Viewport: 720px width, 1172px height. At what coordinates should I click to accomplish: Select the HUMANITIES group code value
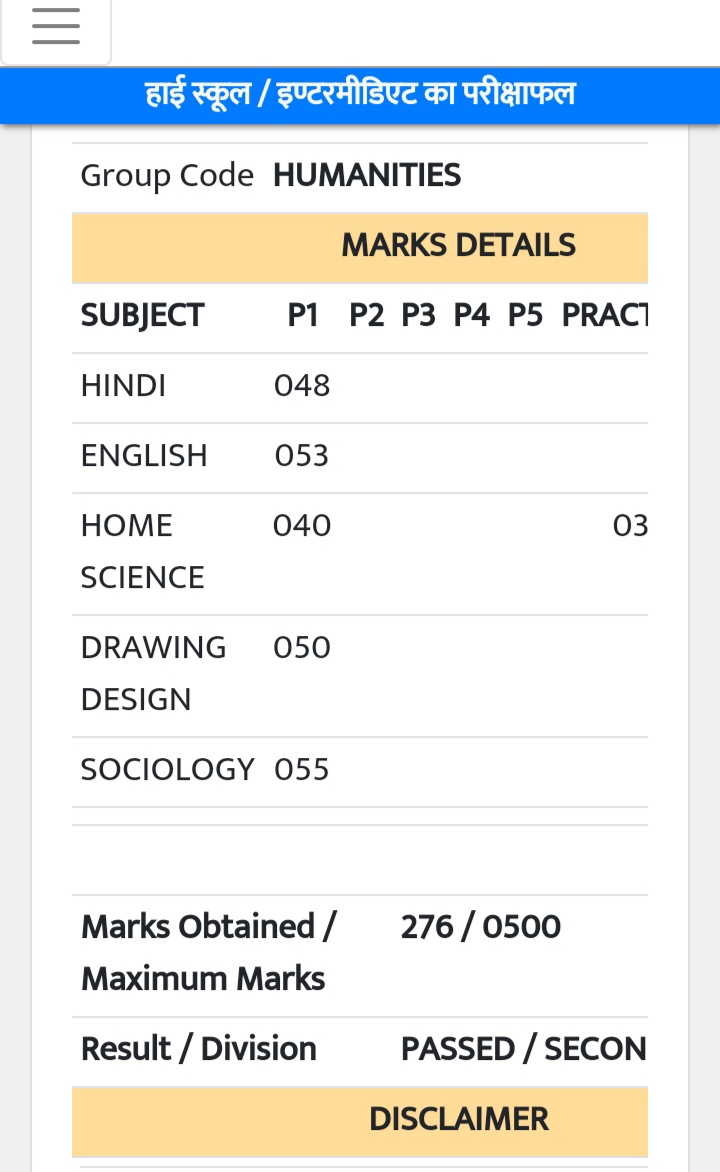(x=366, y=176)
